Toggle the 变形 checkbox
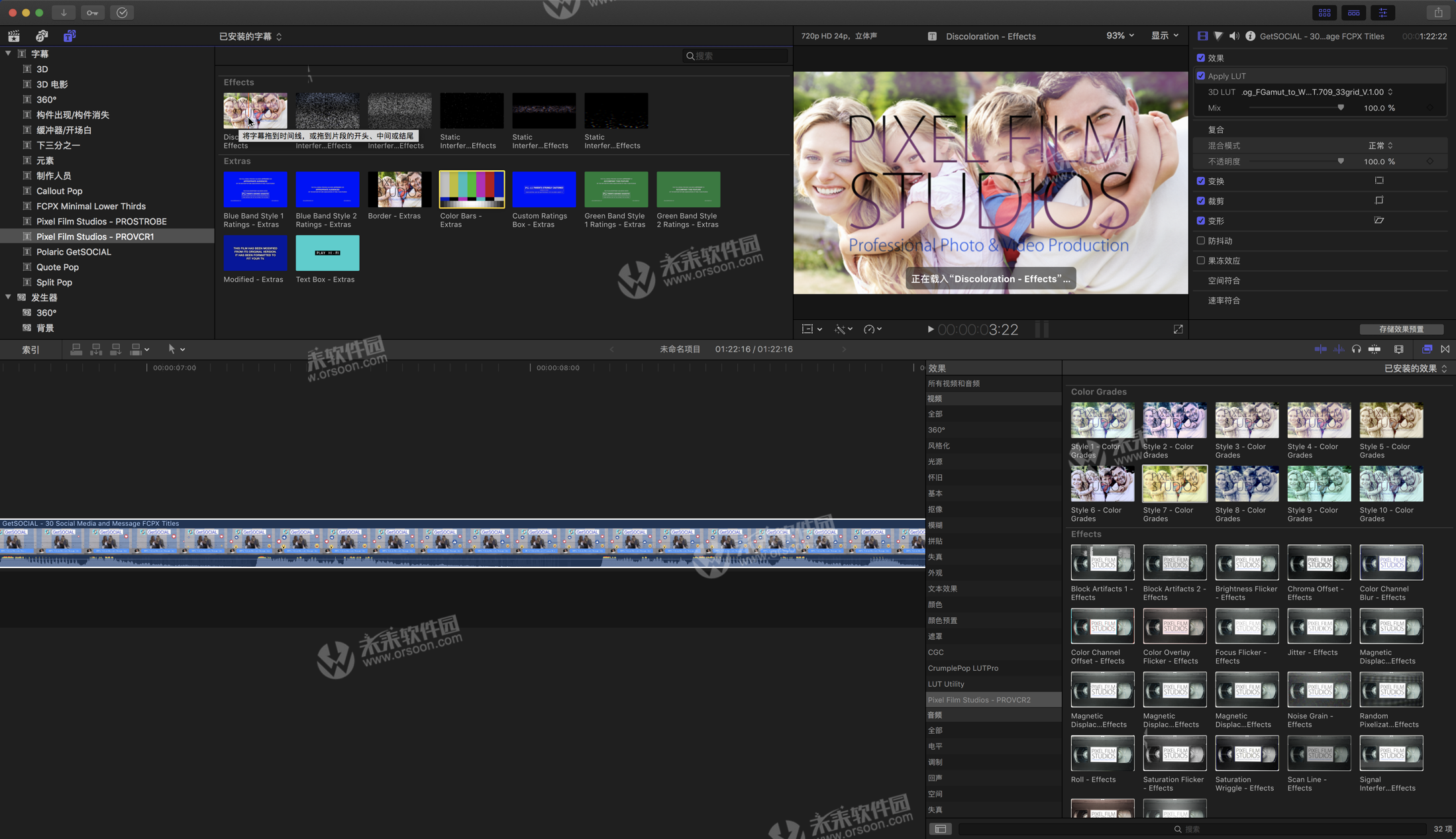The height and width of the screenshot is (839, 1456). [1200, 221]
